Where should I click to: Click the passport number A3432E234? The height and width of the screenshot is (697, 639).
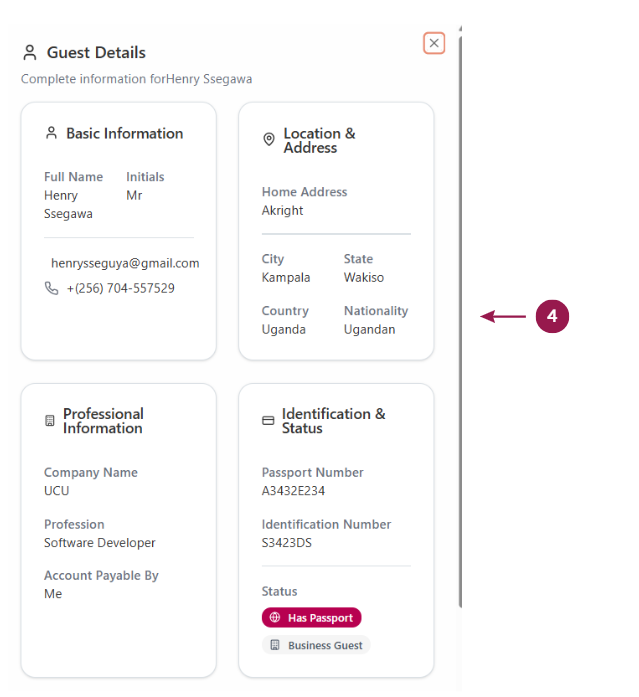click(293, 491)
